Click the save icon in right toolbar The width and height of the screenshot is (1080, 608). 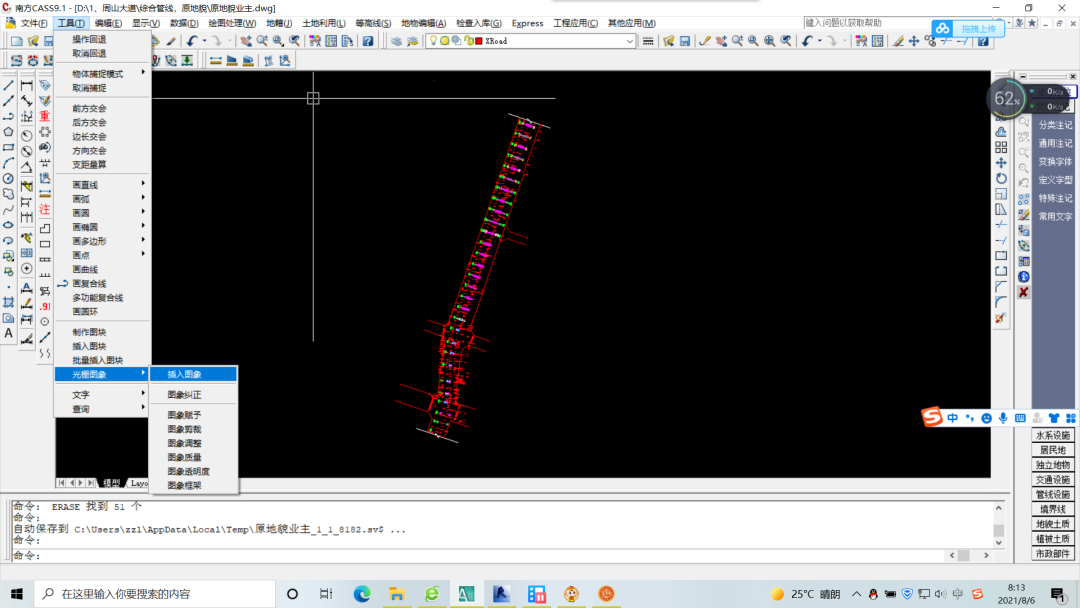[x=685, y=41]
